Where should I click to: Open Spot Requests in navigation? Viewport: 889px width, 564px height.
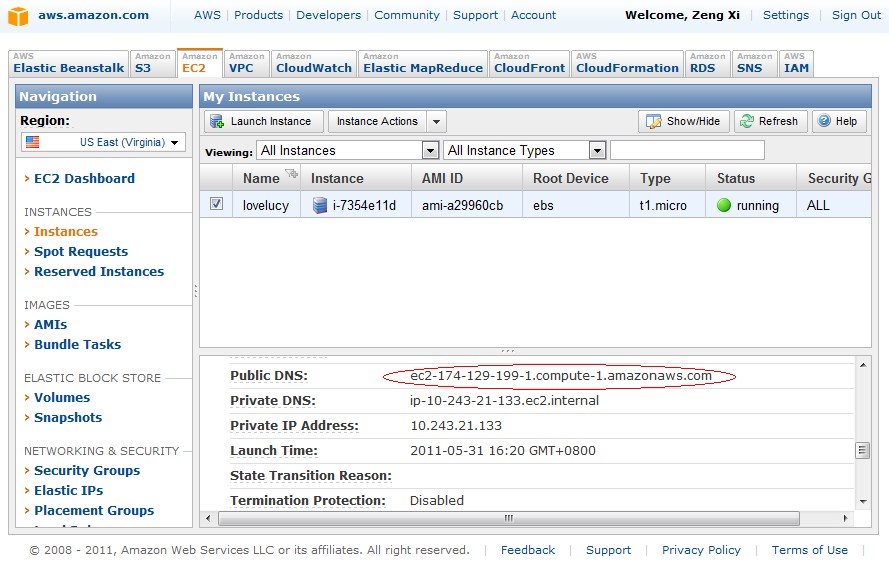click(x=81, y=251)
